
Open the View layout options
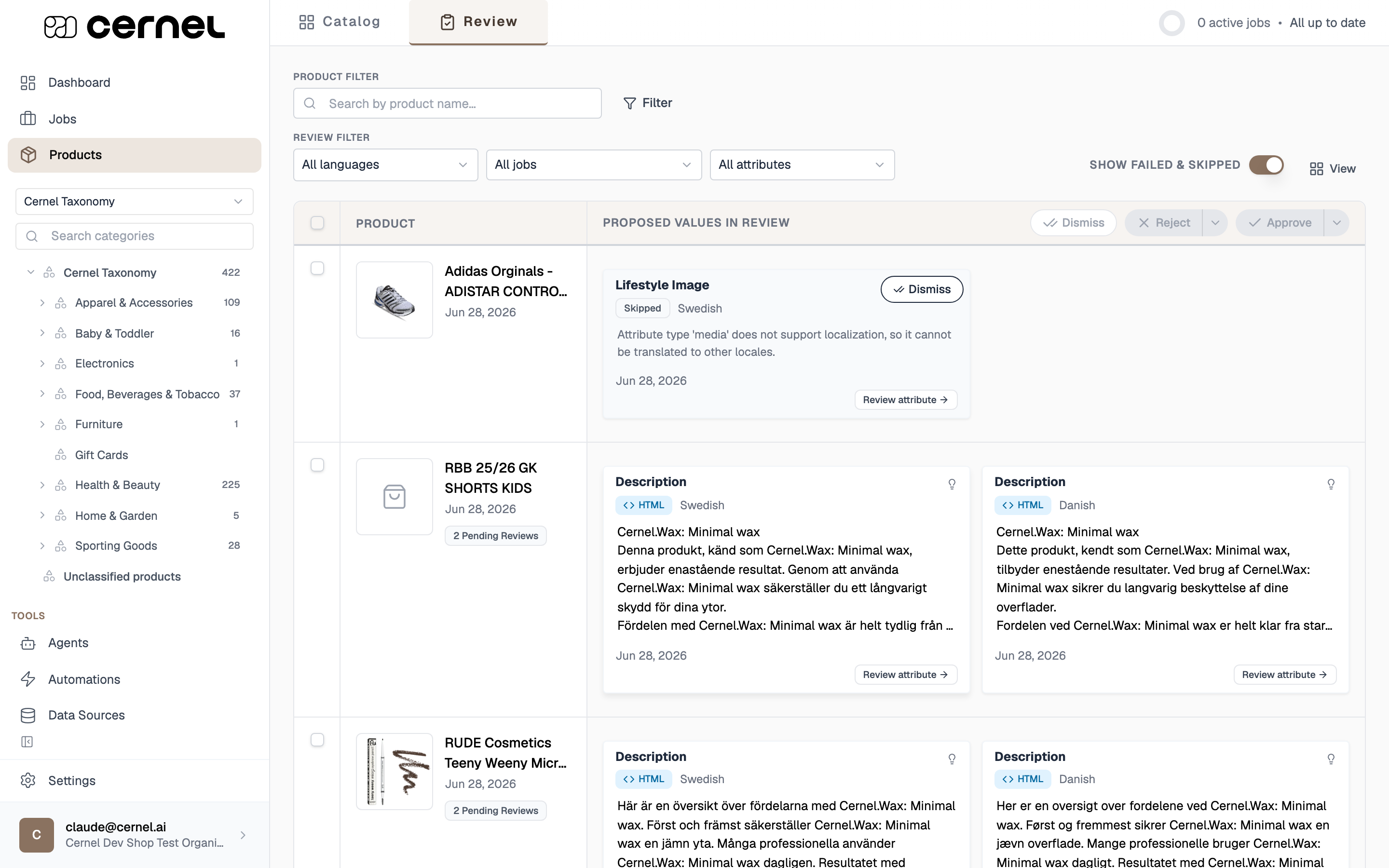point(1333,169)
